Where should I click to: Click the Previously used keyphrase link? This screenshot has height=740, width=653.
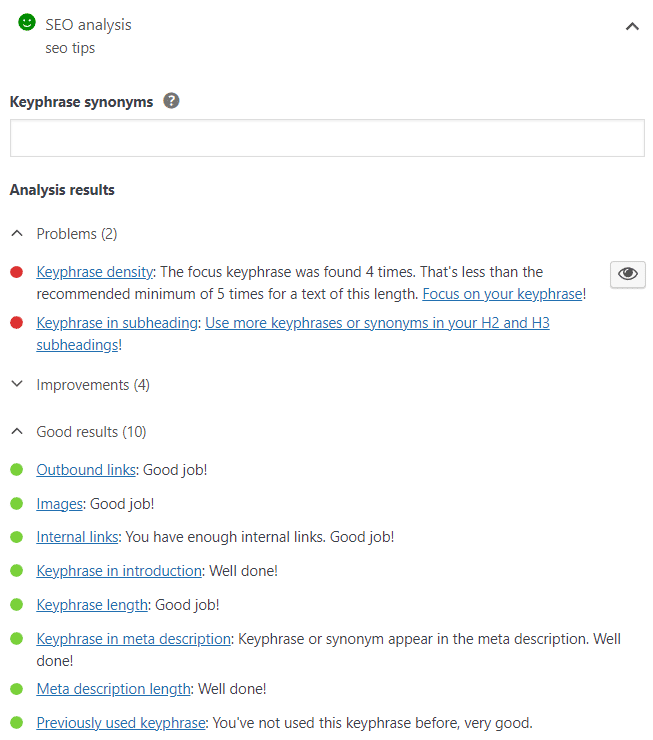(120, 723)
